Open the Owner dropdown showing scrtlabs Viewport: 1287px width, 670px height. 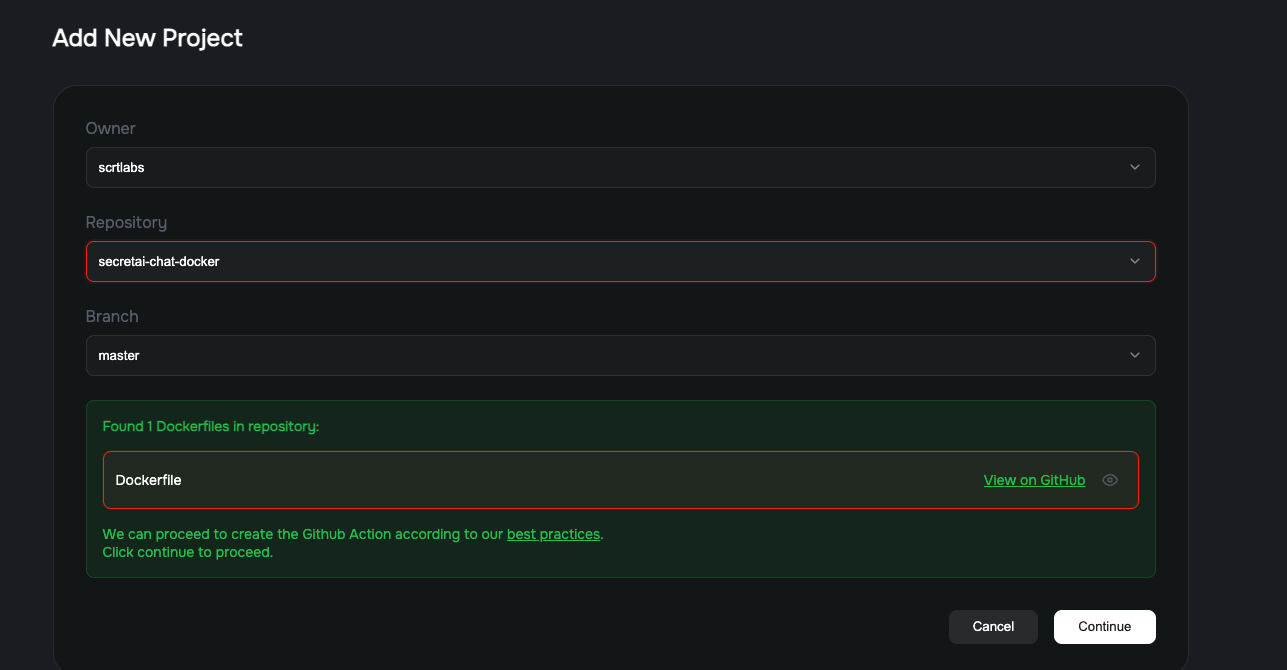pyautogui.click(x=620, y=167)
